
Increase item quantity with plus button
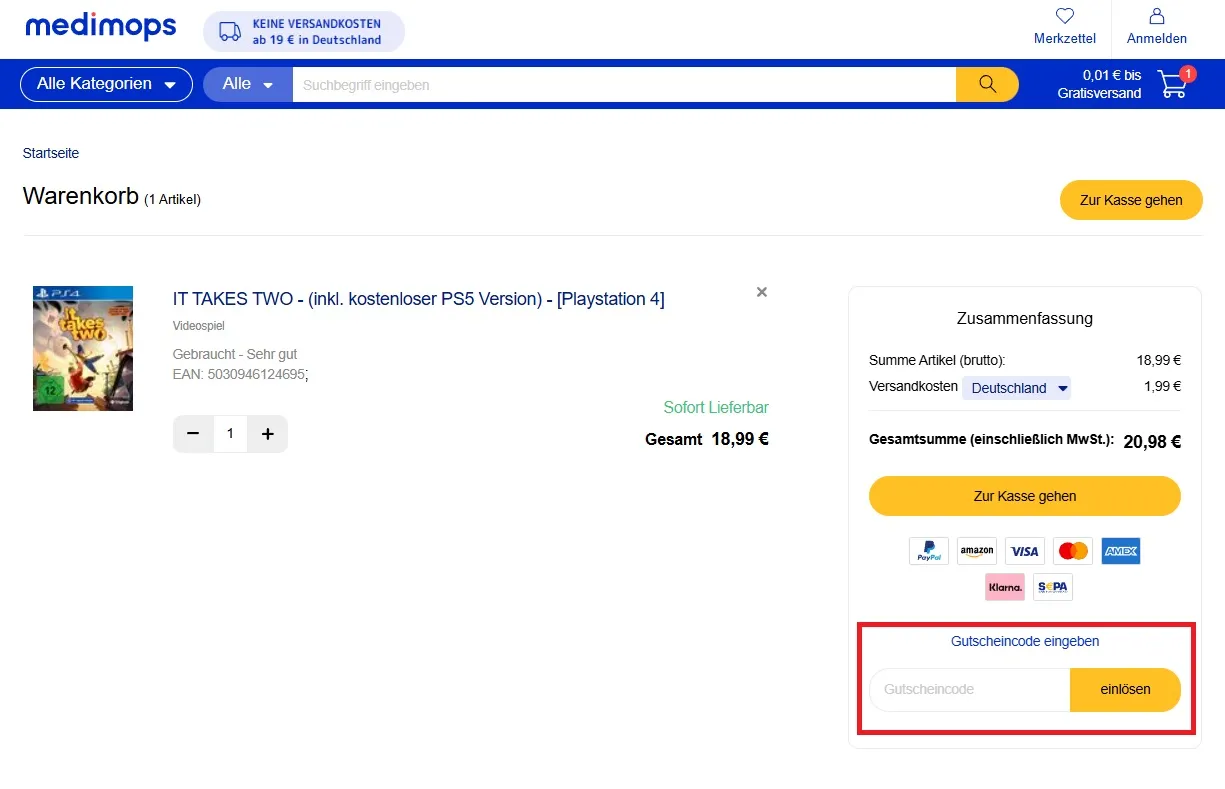click(x=267, y=434)
